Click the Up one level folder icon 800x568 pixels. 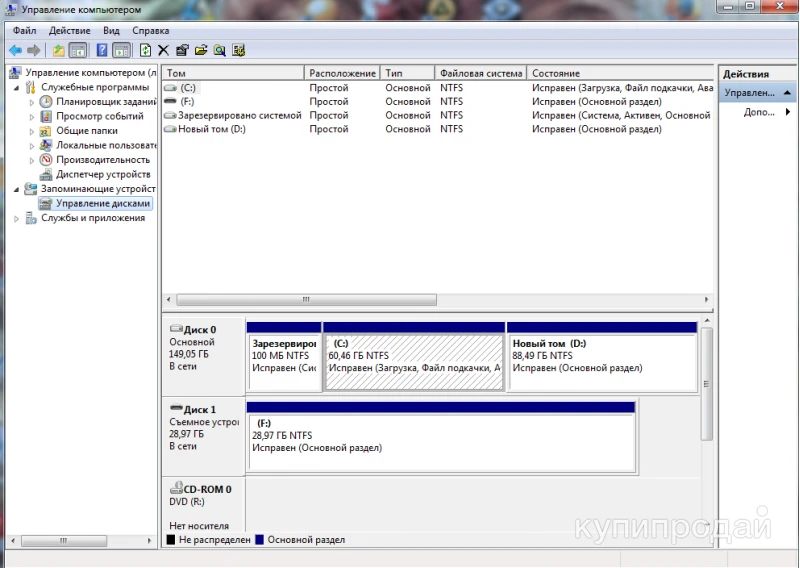pyautogui.click(x=59, y=50)
